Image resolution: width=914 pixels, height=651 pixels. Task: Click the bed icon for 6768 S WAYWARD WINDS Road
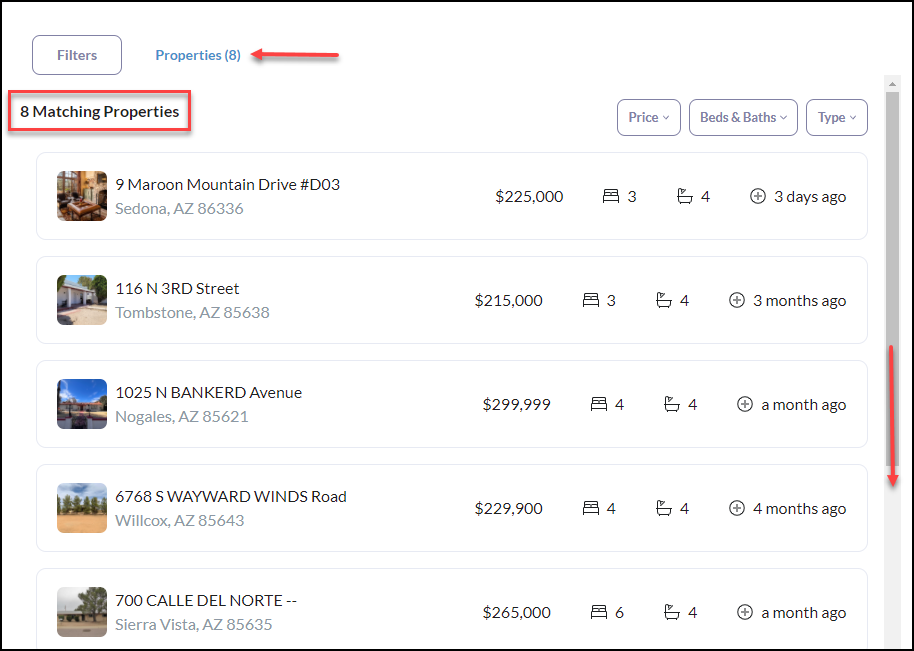591,509
